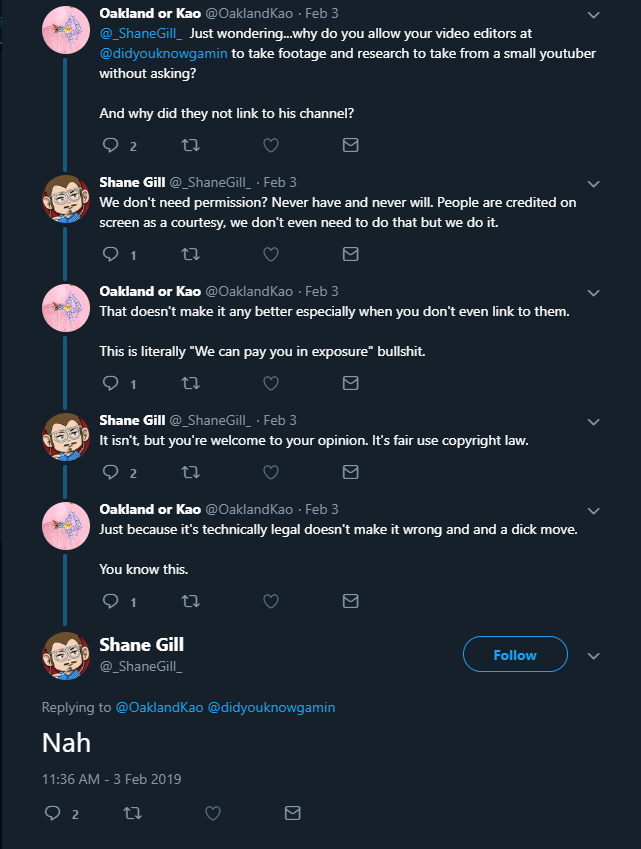Open Shane Gill's large profile avatar
Screen dimensions: 641x849
pyautogui.click(x=67, y=654)
